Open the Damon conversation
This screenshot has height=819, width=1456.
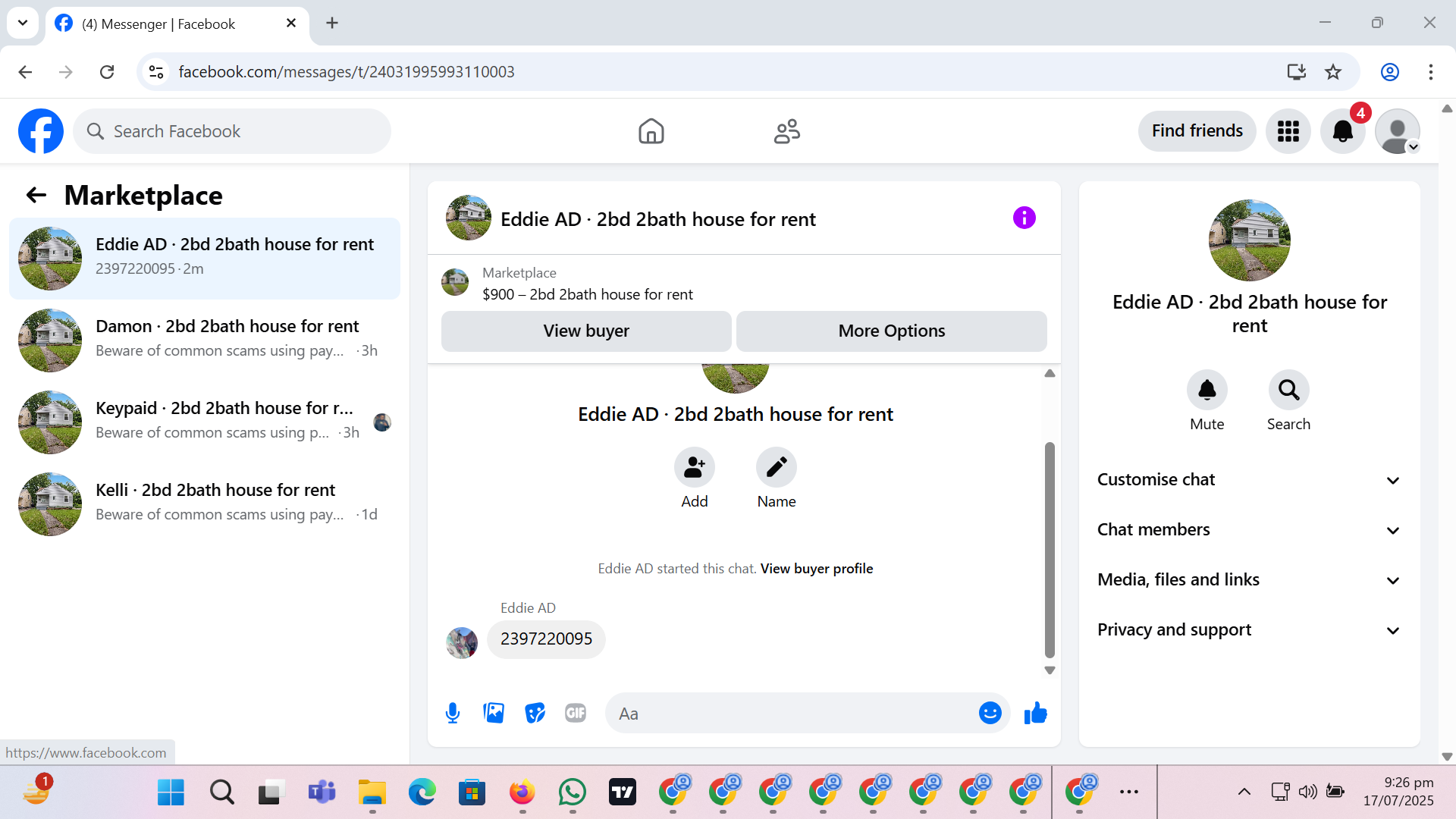[205, 340]
